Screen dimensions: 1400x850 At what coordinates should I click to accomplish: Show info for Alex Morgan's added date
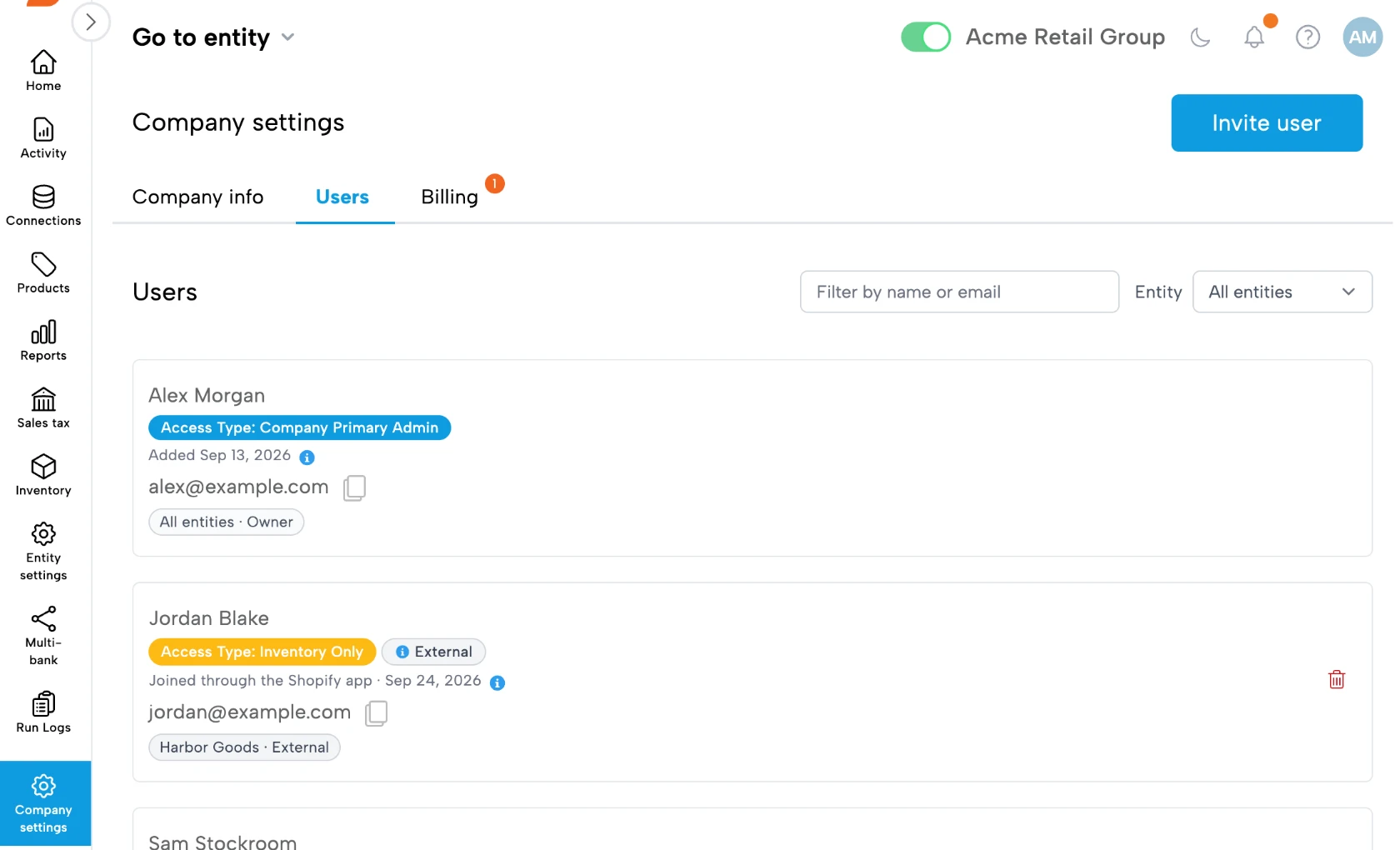pos(307,457)
